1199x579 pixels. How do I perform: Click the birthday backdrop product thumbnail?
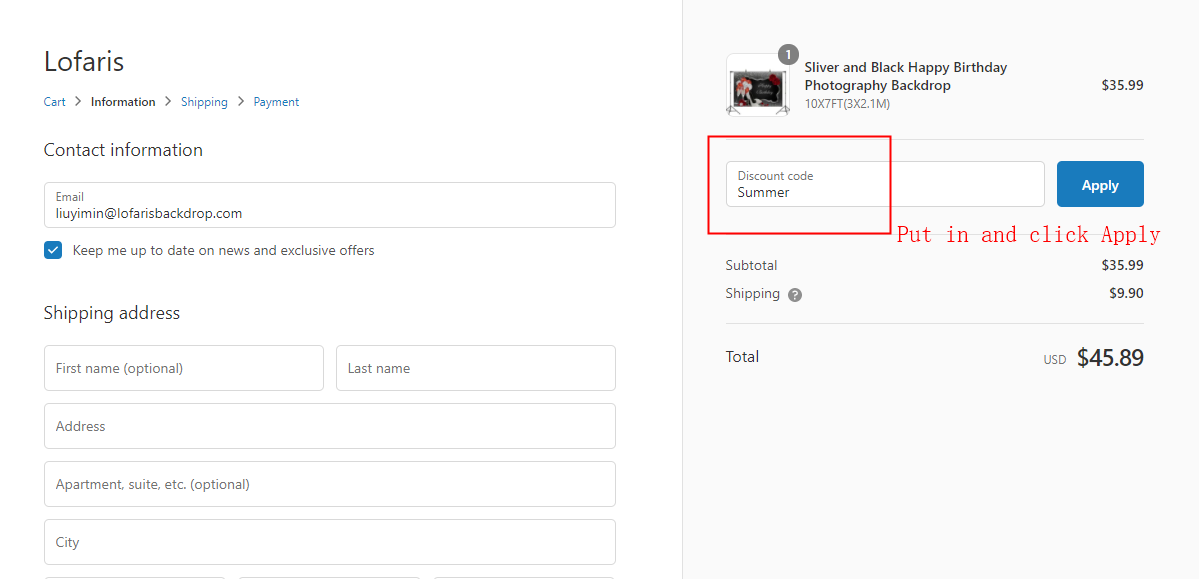[757, 87]
